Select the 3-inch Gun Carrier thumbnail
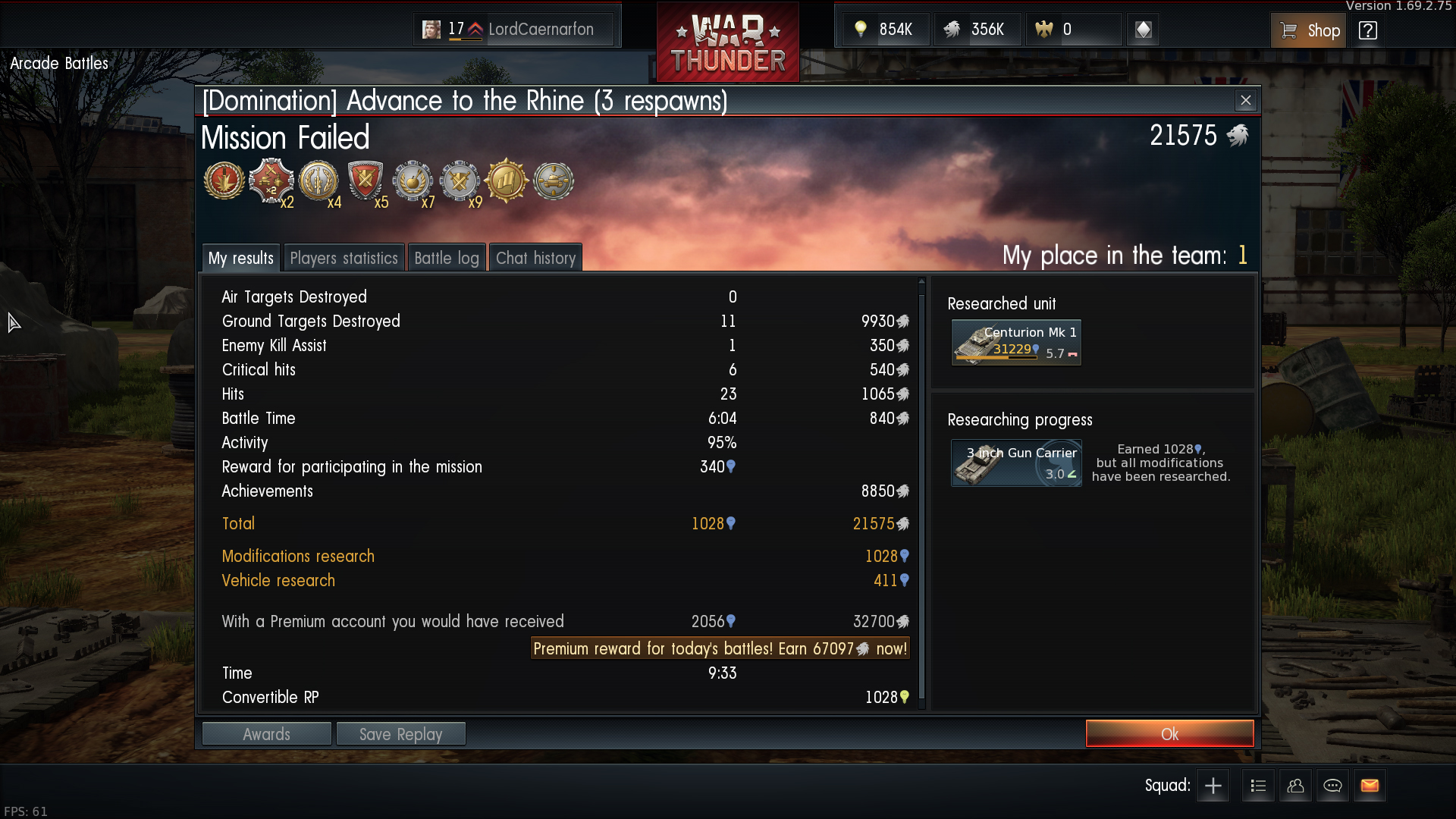The height and width of the screenshot is (819, 1456). [1016, 463]
